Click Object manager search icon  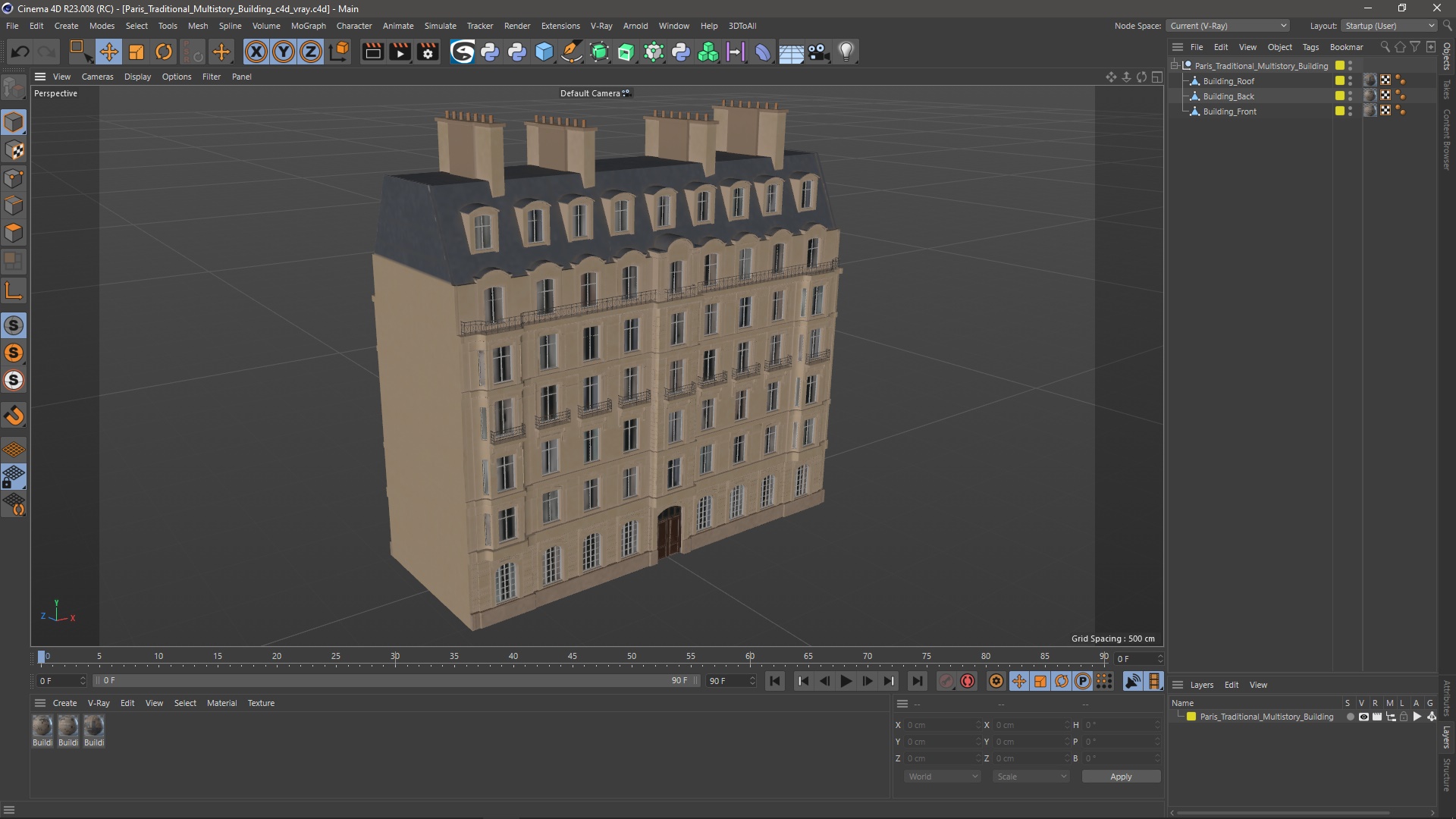tap(1385, 47)
